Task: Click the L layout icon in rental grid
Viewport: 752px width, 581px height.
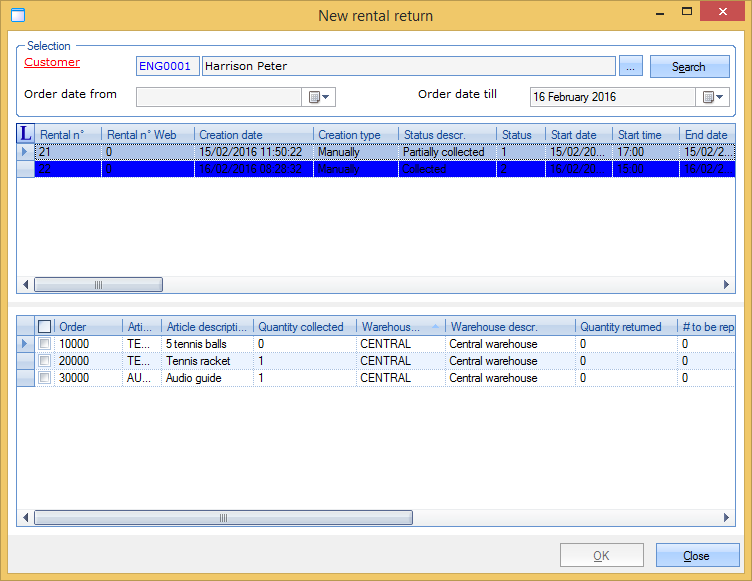Action: click(26, 134)
